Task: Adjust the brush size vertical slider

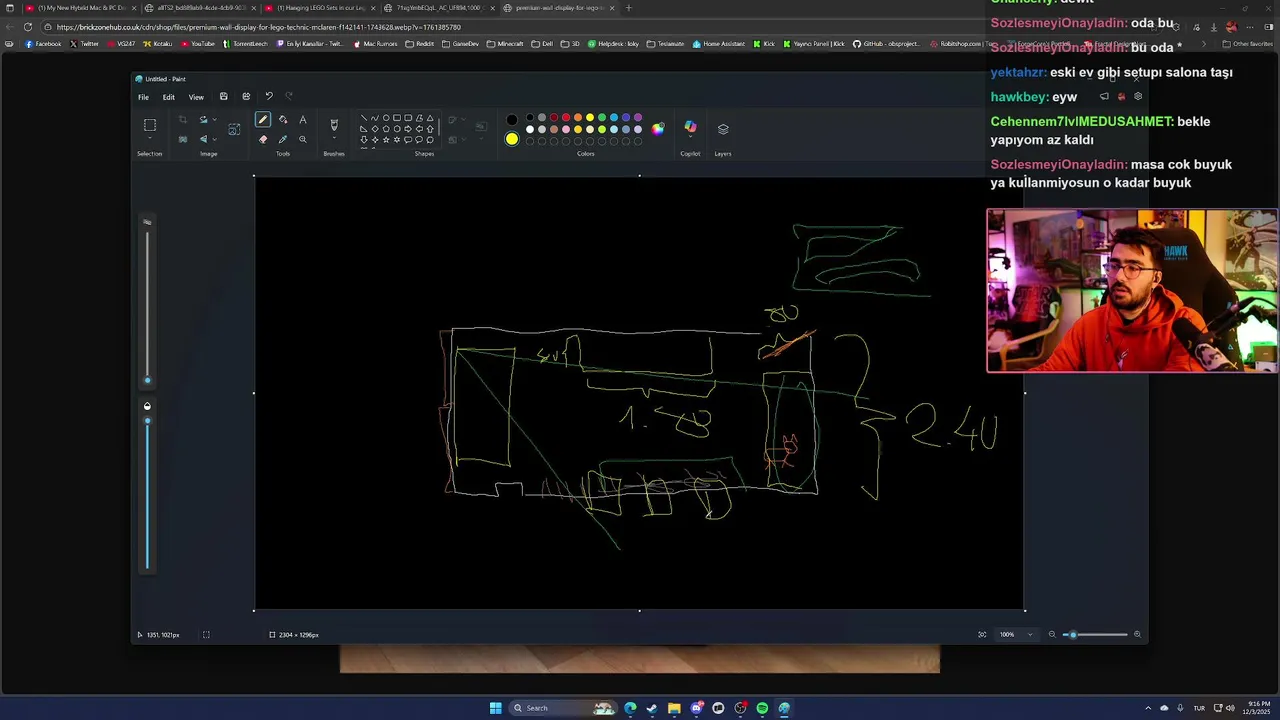Action: point(147,305)
